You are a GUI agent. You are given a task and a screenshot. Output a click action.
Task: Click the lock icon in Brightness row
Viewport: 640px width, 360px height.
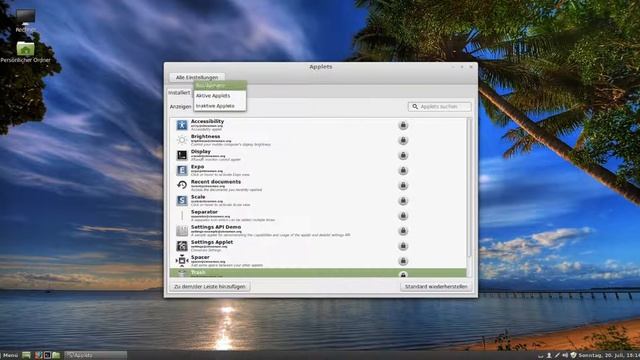[403, 140]
